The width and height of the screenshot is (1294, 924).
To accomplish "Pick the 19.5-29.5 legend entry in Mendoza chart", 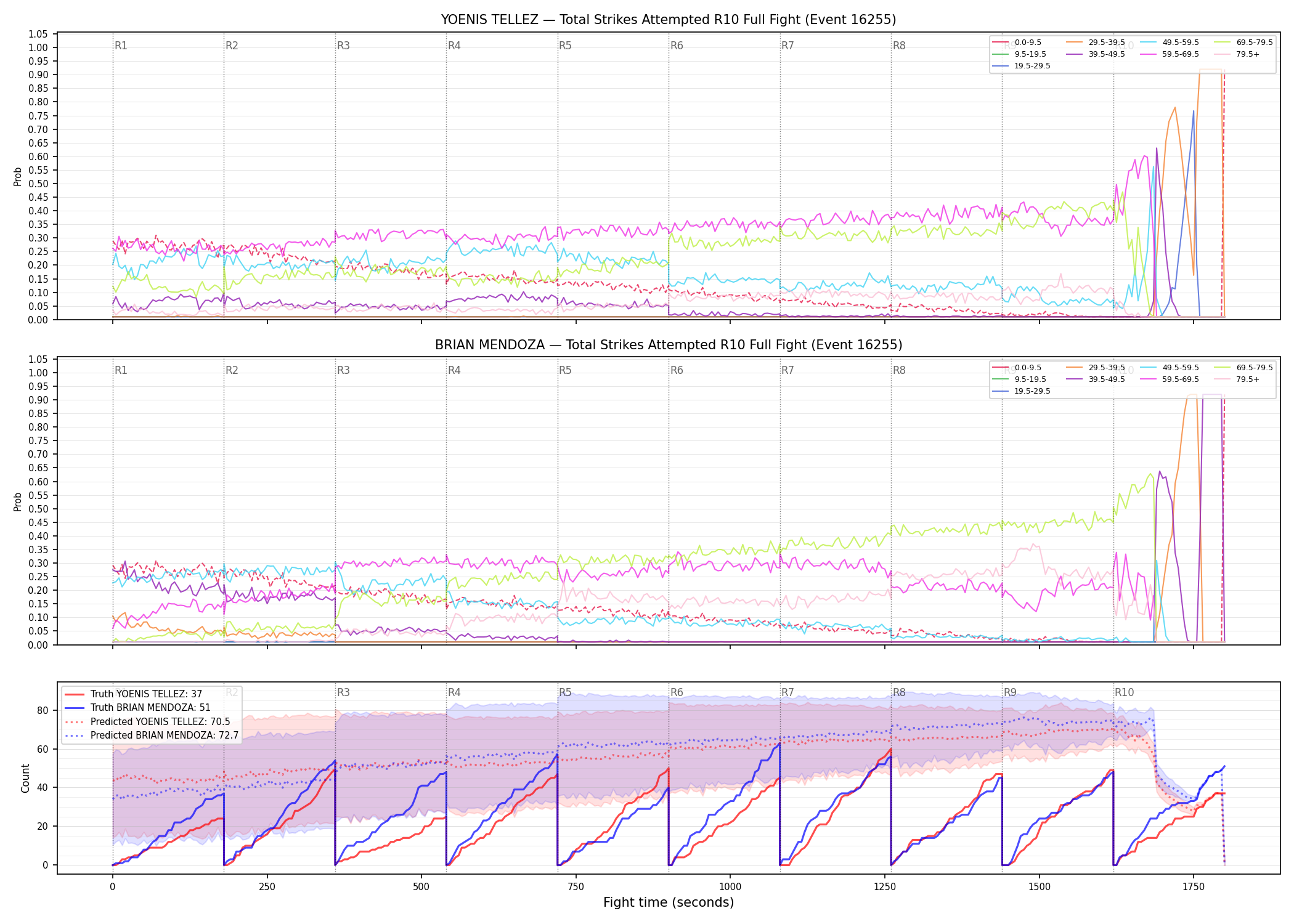I will point(1021,391).
